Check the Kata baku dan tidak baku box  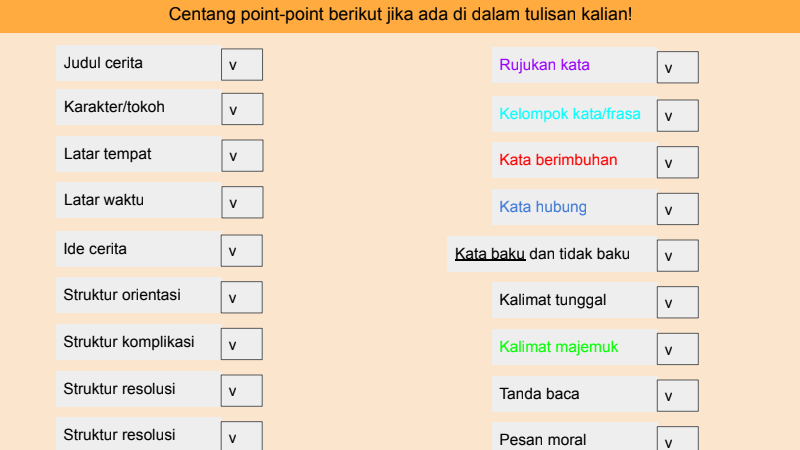point(677,256)
